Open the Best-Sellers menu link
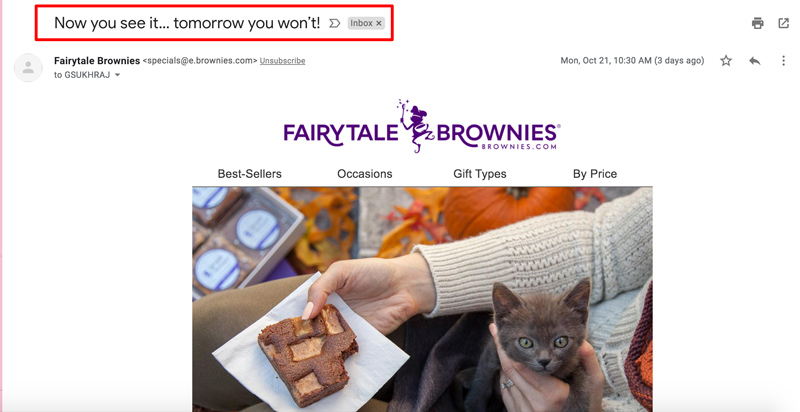 click(249, 174)
